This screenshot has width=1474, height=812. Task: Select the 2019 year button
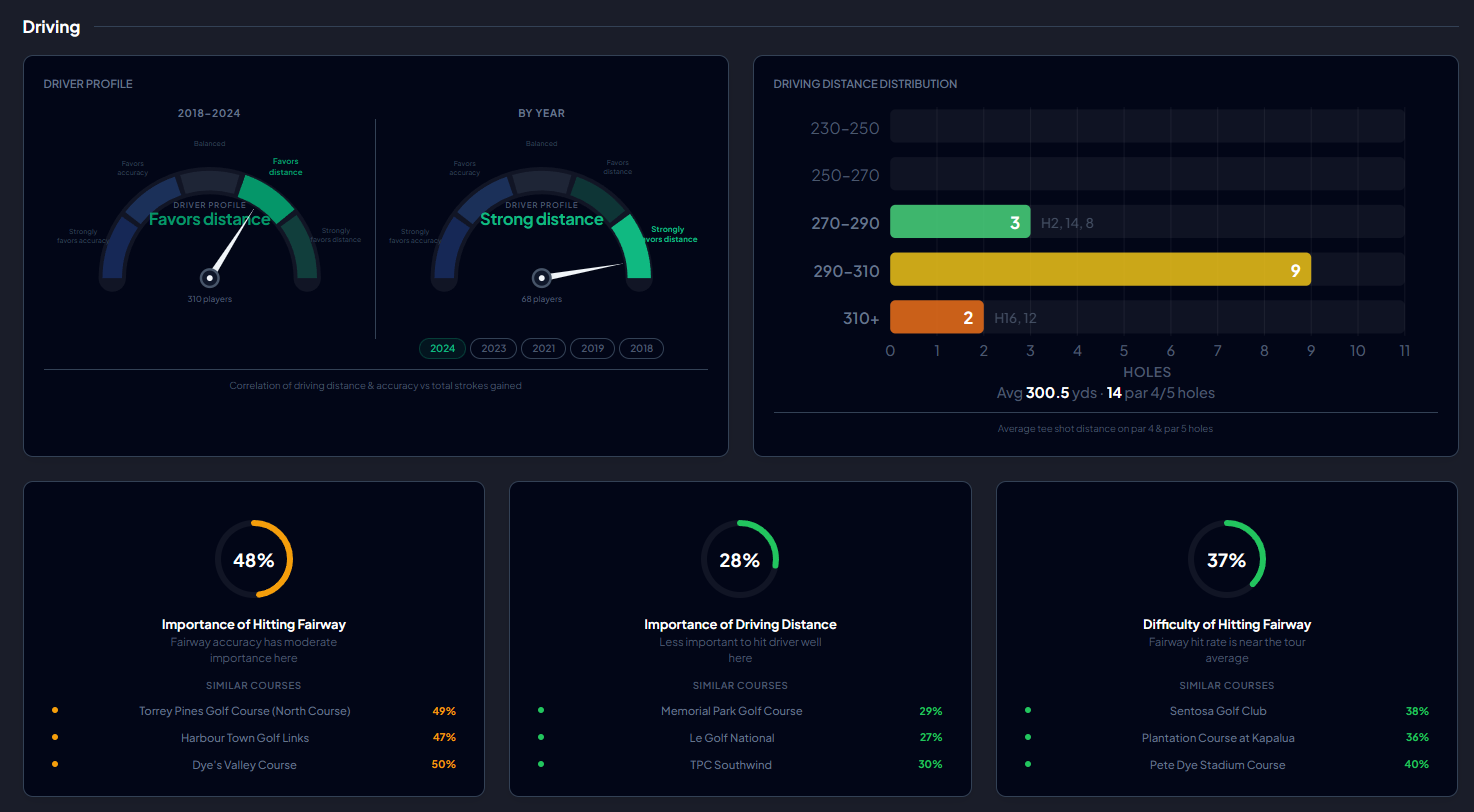(x=593, y=349)
